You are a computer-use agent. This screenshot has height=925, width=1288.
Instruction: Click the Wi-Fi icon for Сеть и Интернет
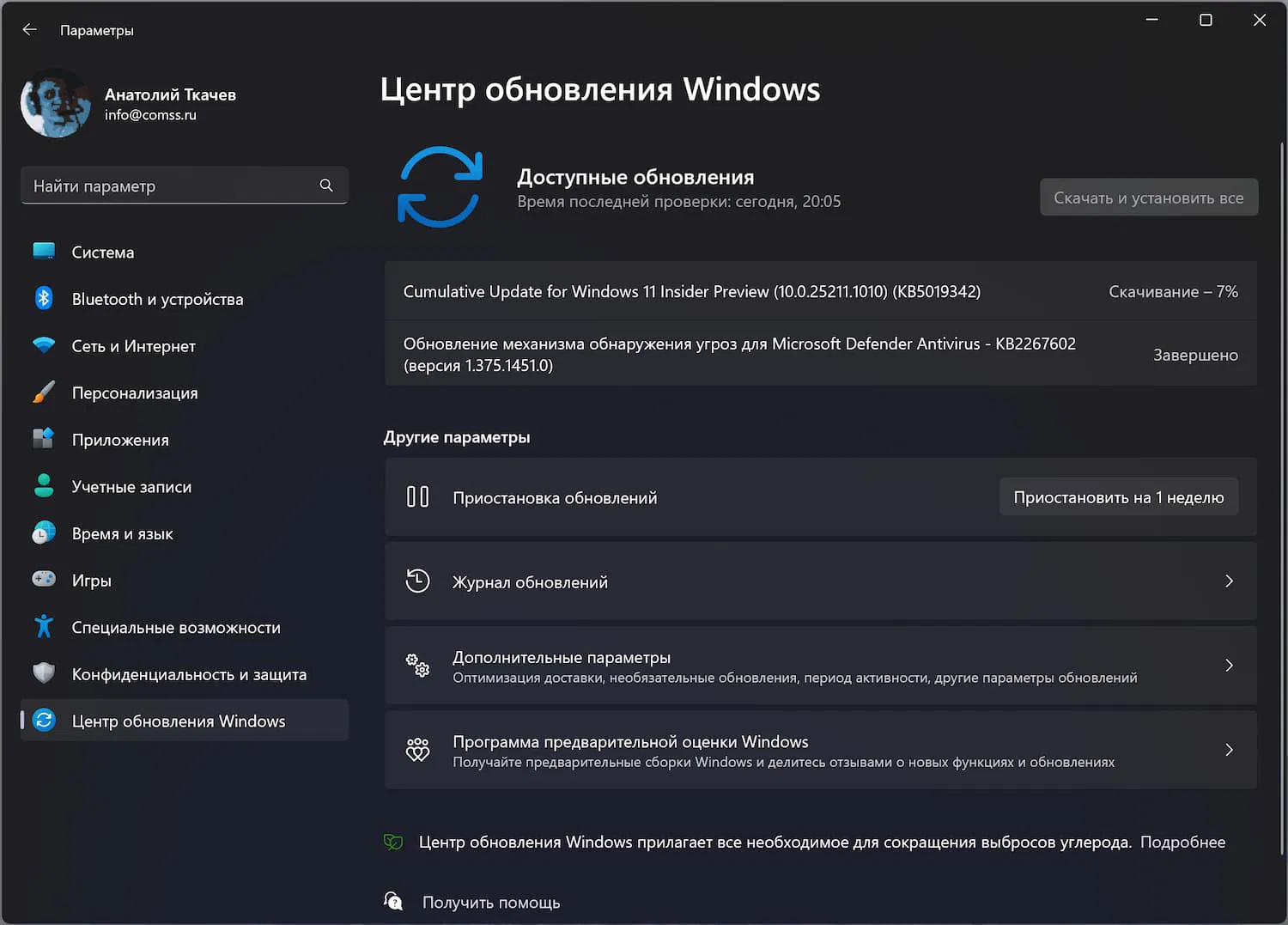(x=44, y=345)
